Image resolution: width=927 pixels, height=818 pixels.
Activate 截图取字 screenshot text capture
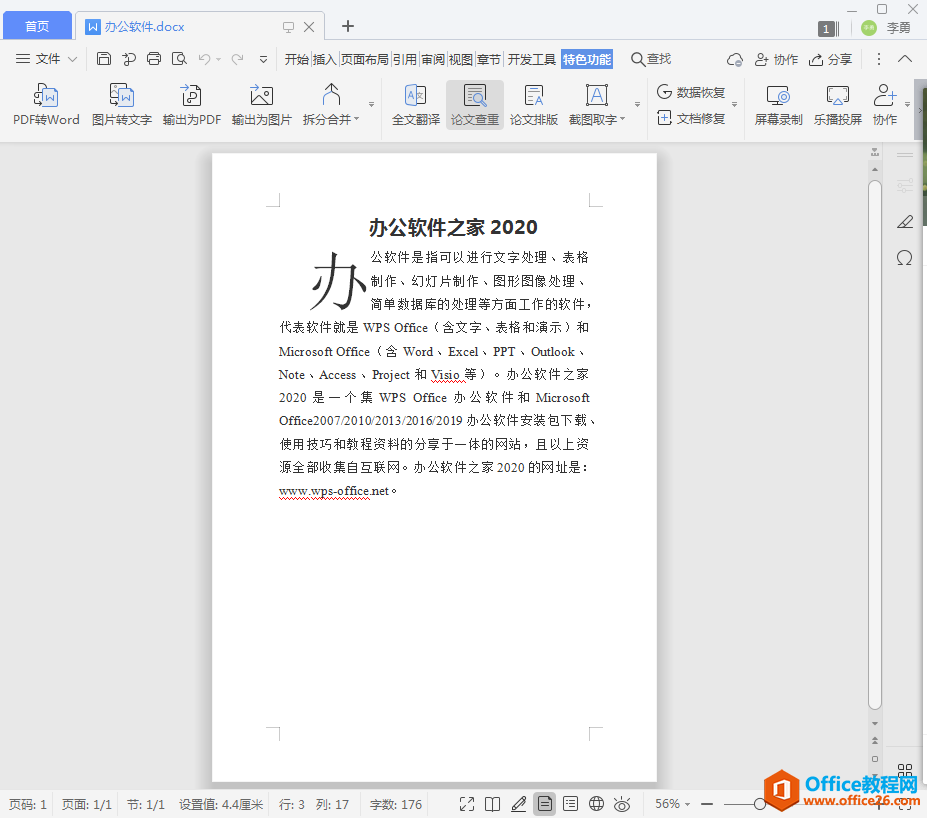pyautogui.click(x=597, y=105)
